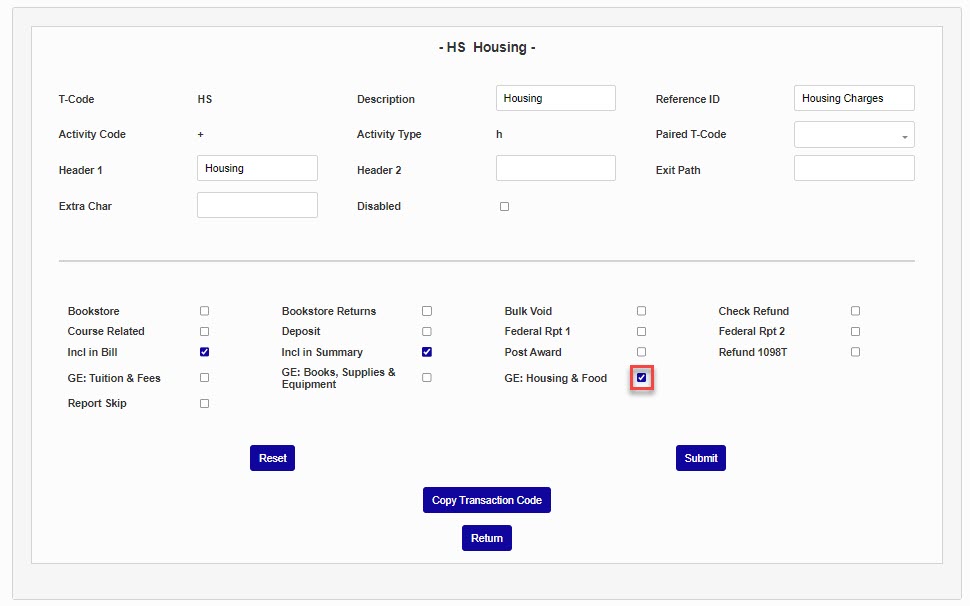
Task: Toggle the Report Skip checkbox
Action: [x=204, y=404]
